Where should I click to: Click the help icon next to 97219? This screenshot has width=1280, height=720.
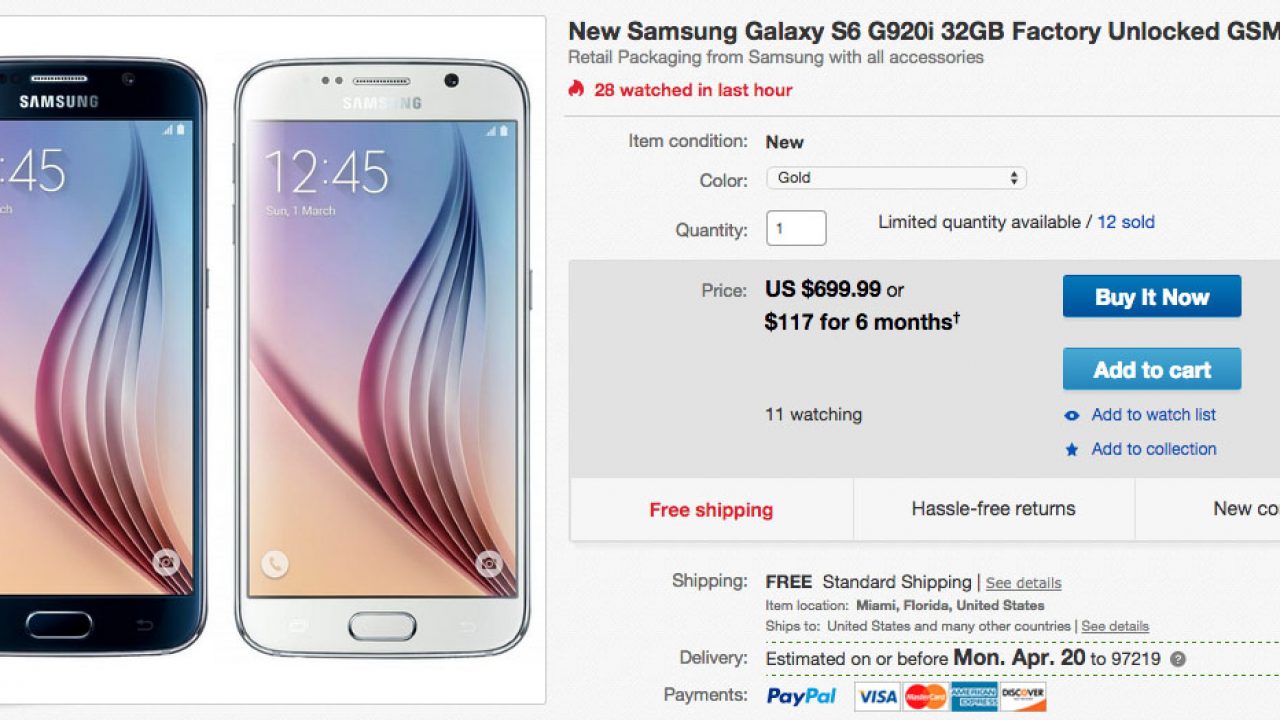pyautogui.click(x=1178, y=659)
